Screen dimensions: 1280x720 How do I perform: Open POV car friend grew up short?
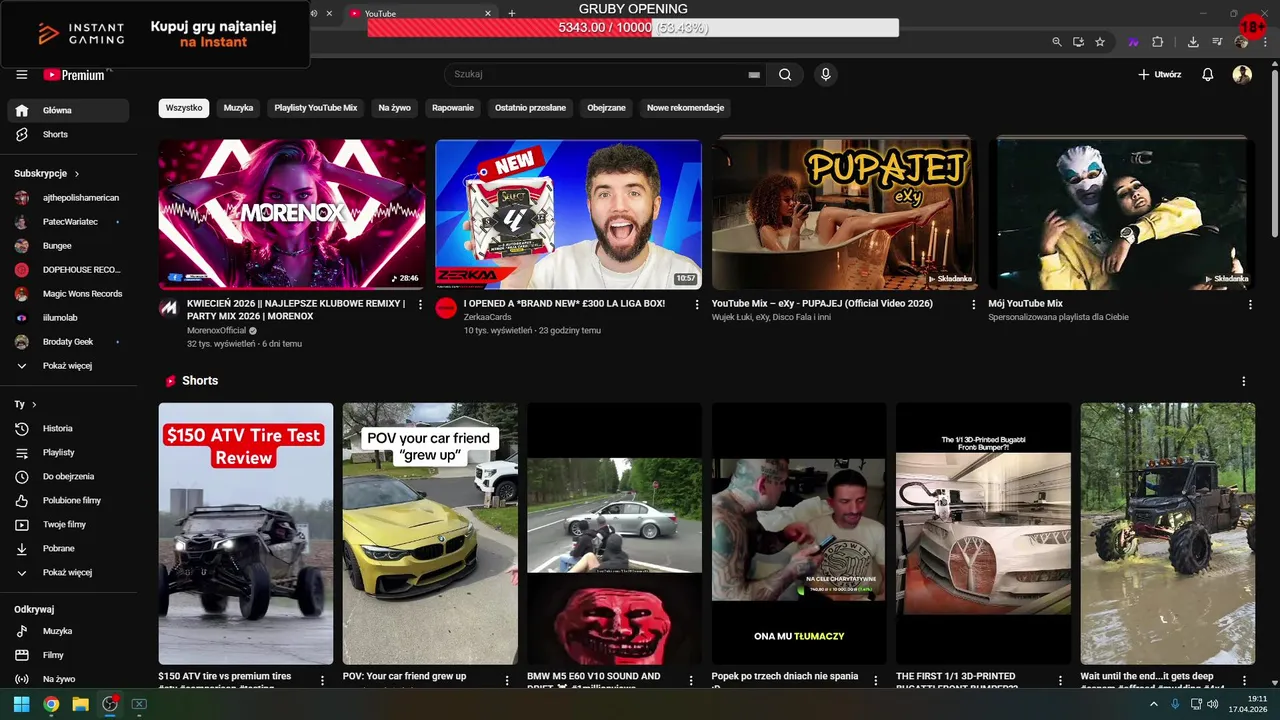coord(430,533)
